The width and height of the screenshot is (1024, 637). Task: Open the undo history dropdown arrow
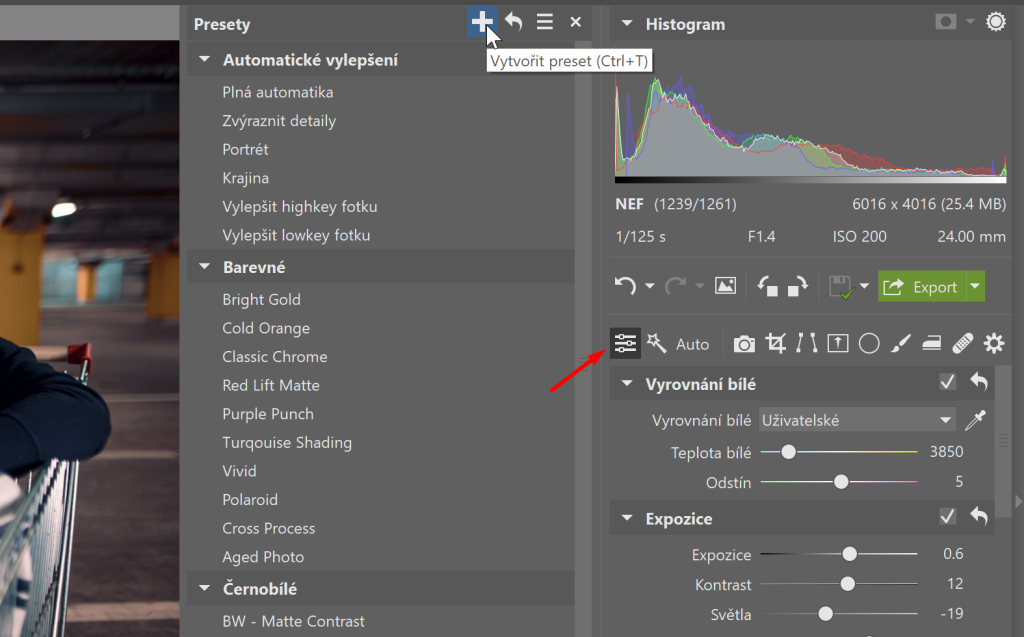pyautogui.click(x=649, y=286)
